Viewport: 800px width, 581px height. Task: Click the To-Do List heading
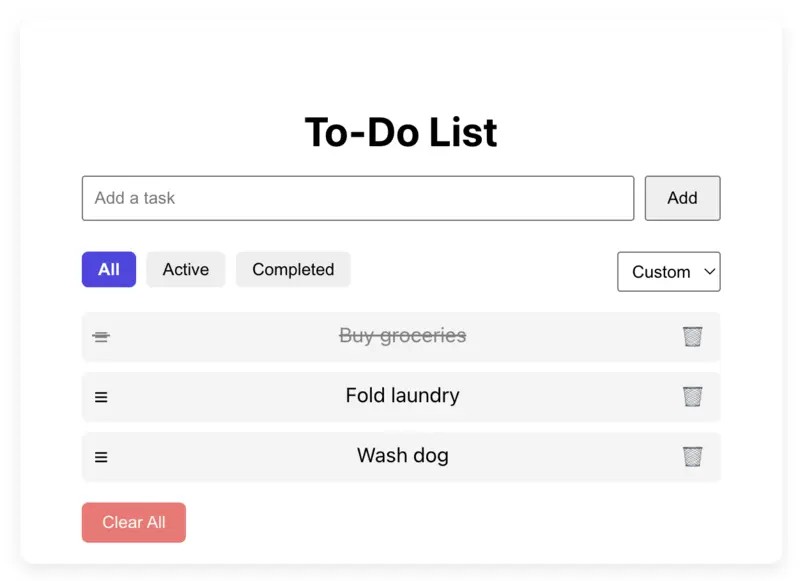400,132
